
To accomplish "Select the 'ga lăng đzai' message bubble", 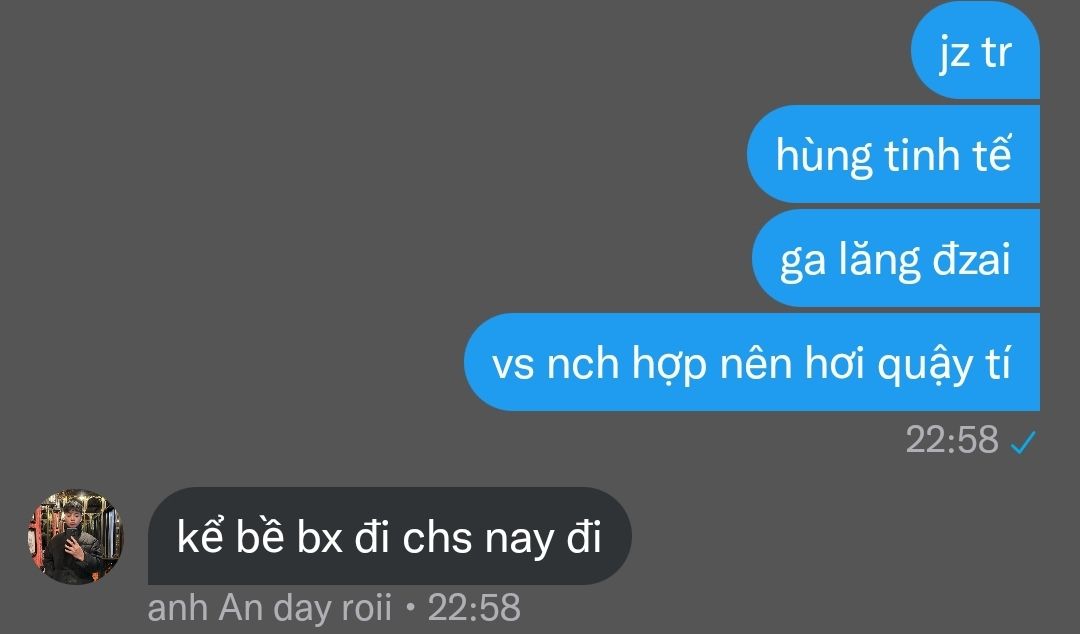I will click(x=895, y=258).
